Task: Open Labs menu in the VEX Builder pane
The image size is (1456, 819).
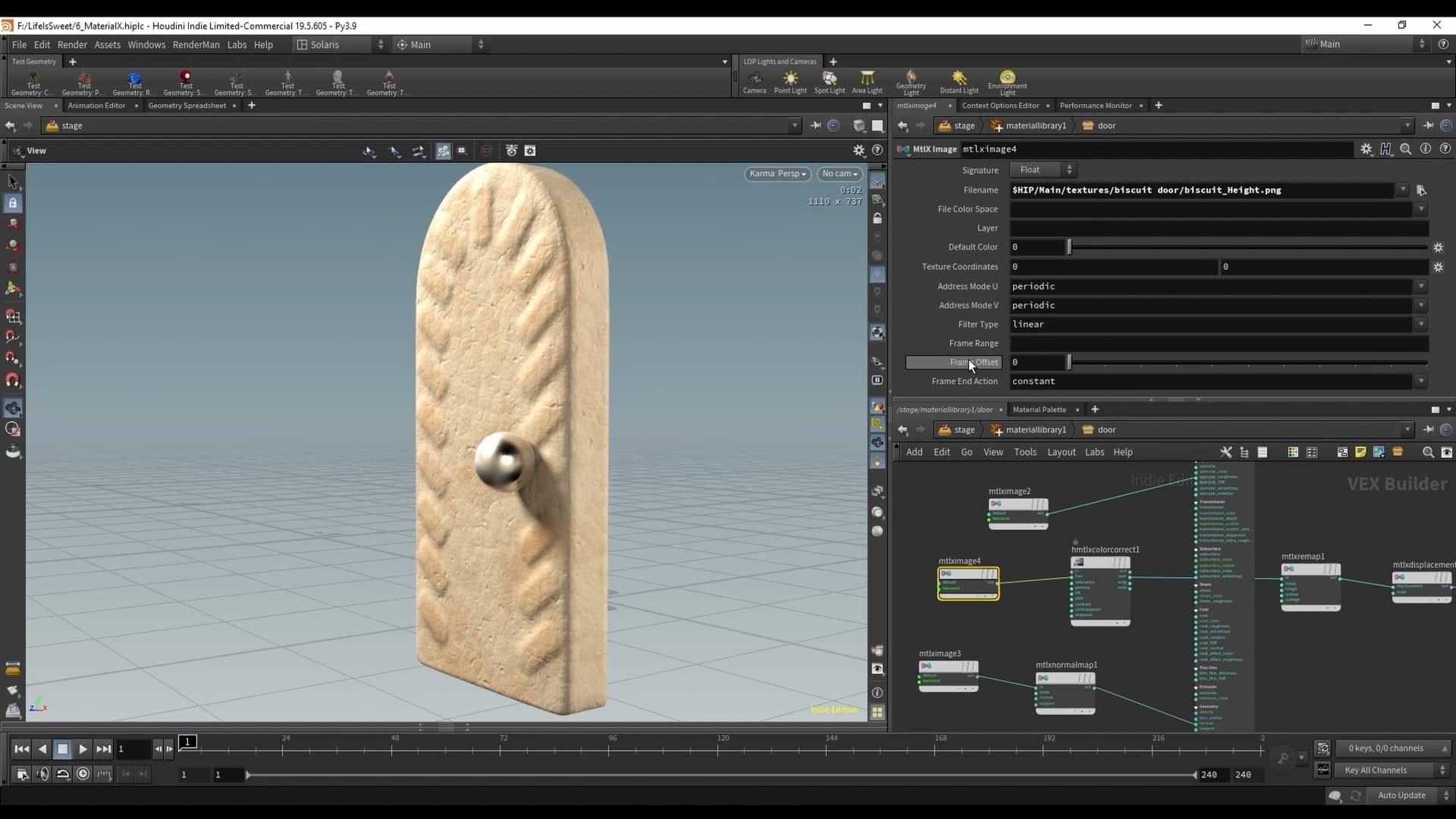Action: (x=1095, y=452)
